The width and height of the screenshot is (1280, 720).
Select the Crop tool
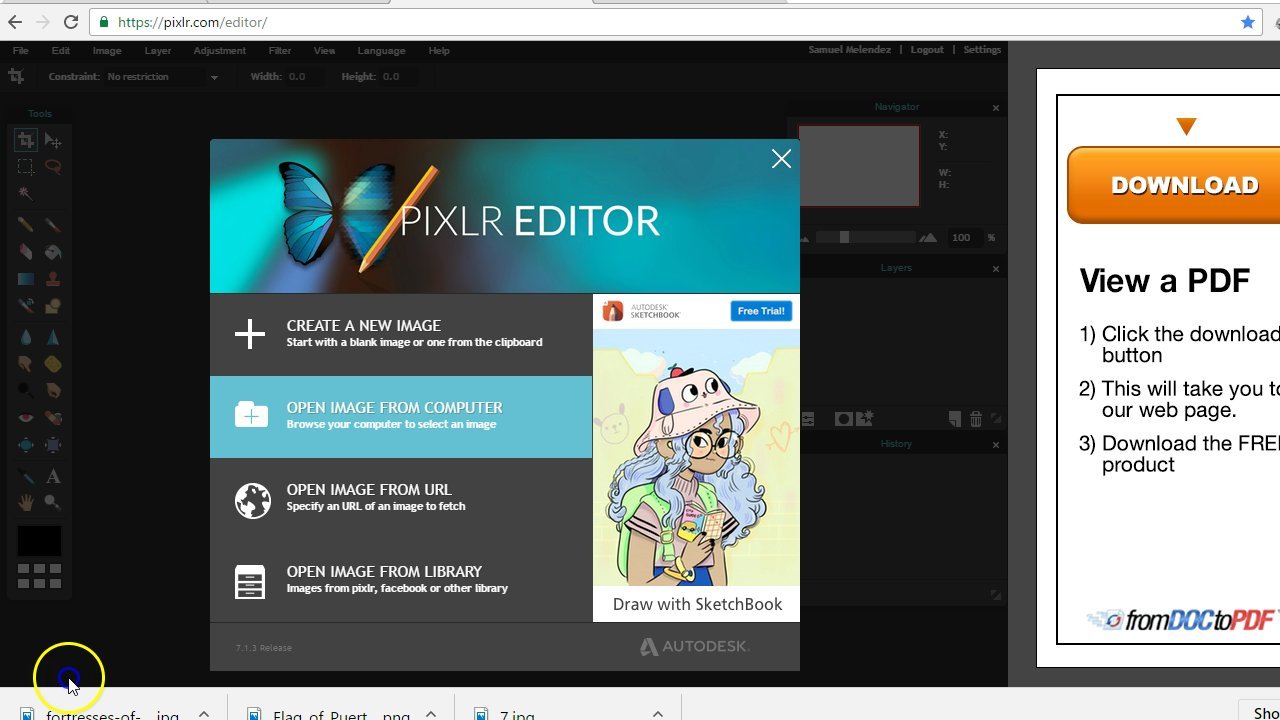(24, 140)
